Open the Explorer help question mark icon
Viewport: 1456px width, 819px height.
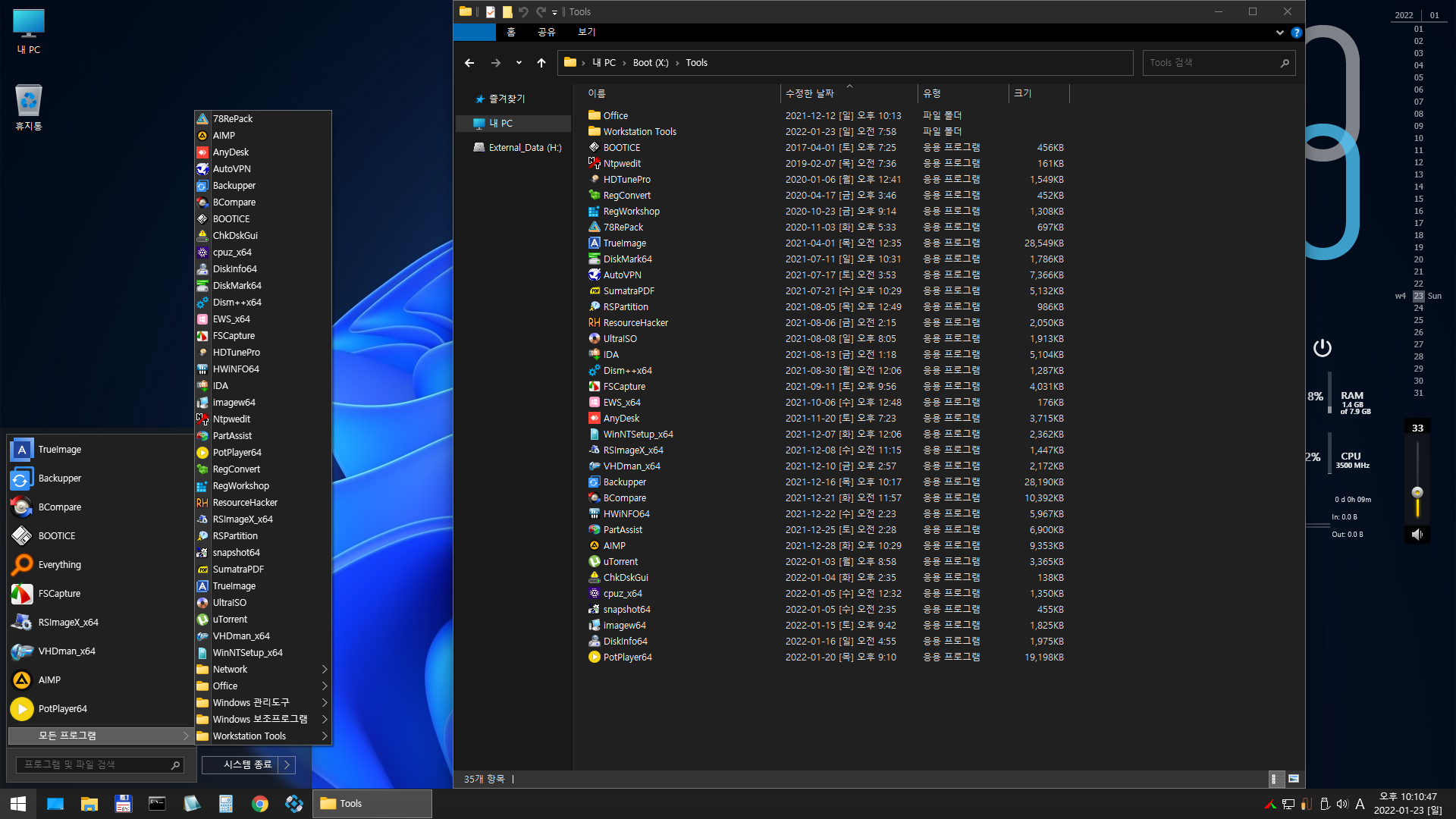tap(1296, 33)
